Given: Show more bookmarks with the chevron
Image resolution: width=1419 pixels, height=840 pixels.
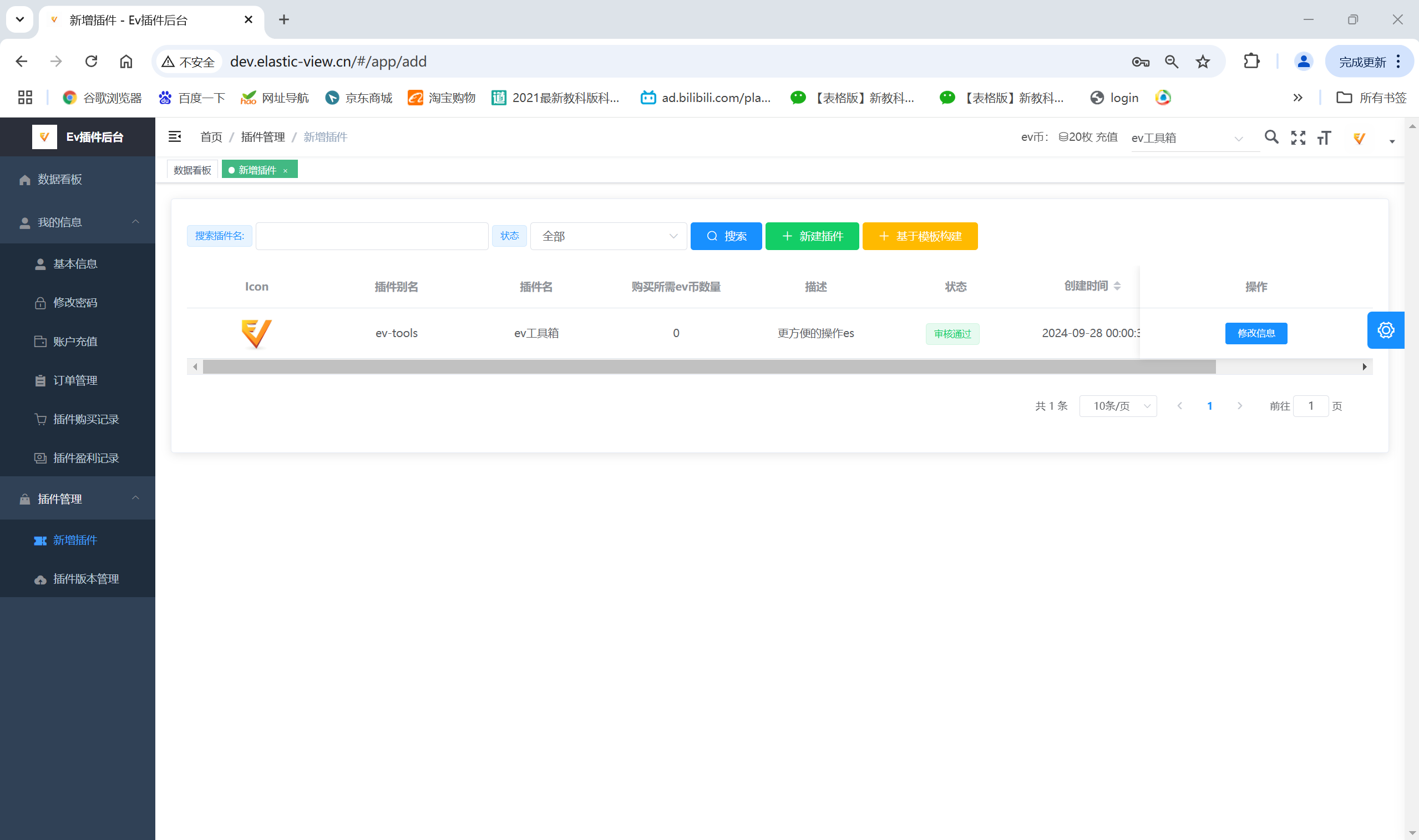Looking at the screenshot, I should pos(1298,98).
